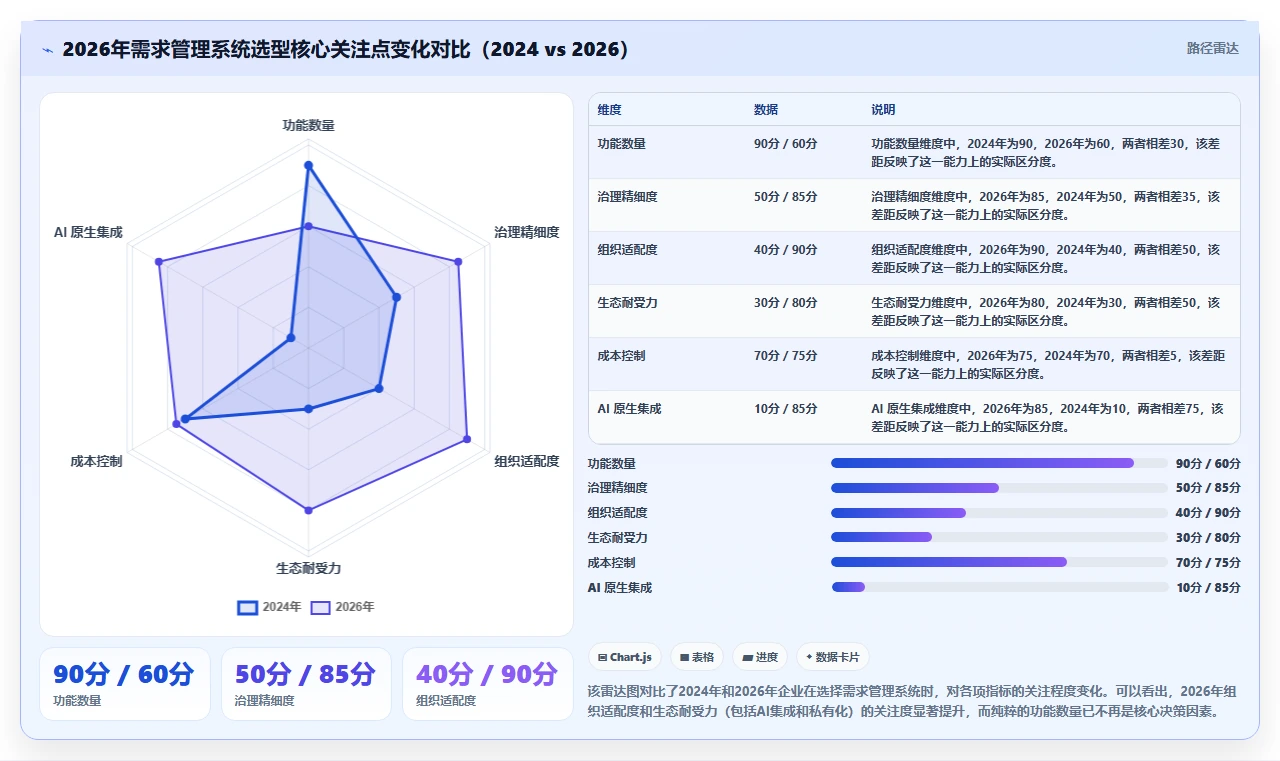Click the 成本控制 radar axis label
The height and width of the screenshot is (761, 1280).
96,461
